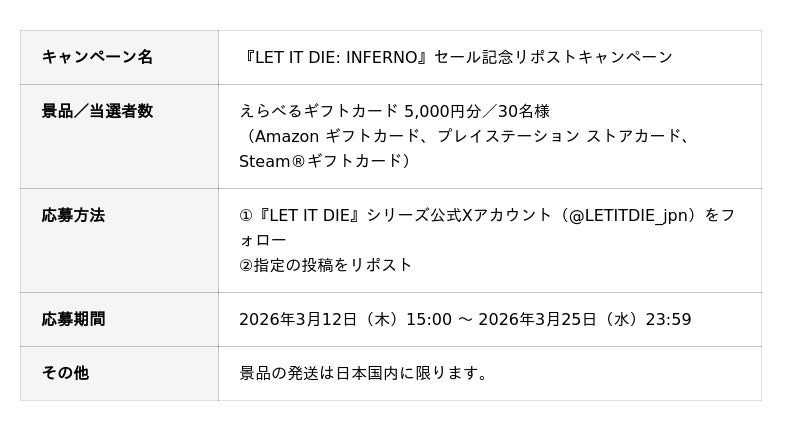Click the circled number ① marker

point(246,215)
